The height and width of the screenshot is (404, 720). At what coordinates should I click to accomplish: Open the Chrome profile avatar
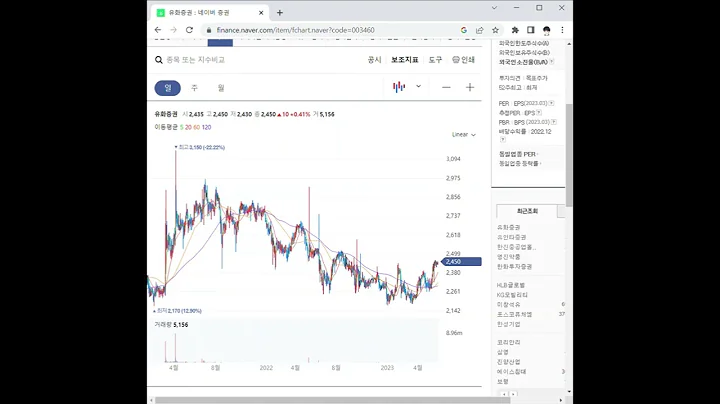click(546, 30)
